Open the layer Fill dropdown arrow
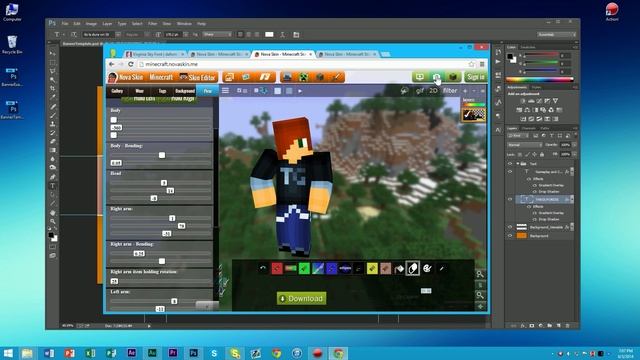Image resolution: width=640 pixels, height=360 pixels. pos(574,154)
